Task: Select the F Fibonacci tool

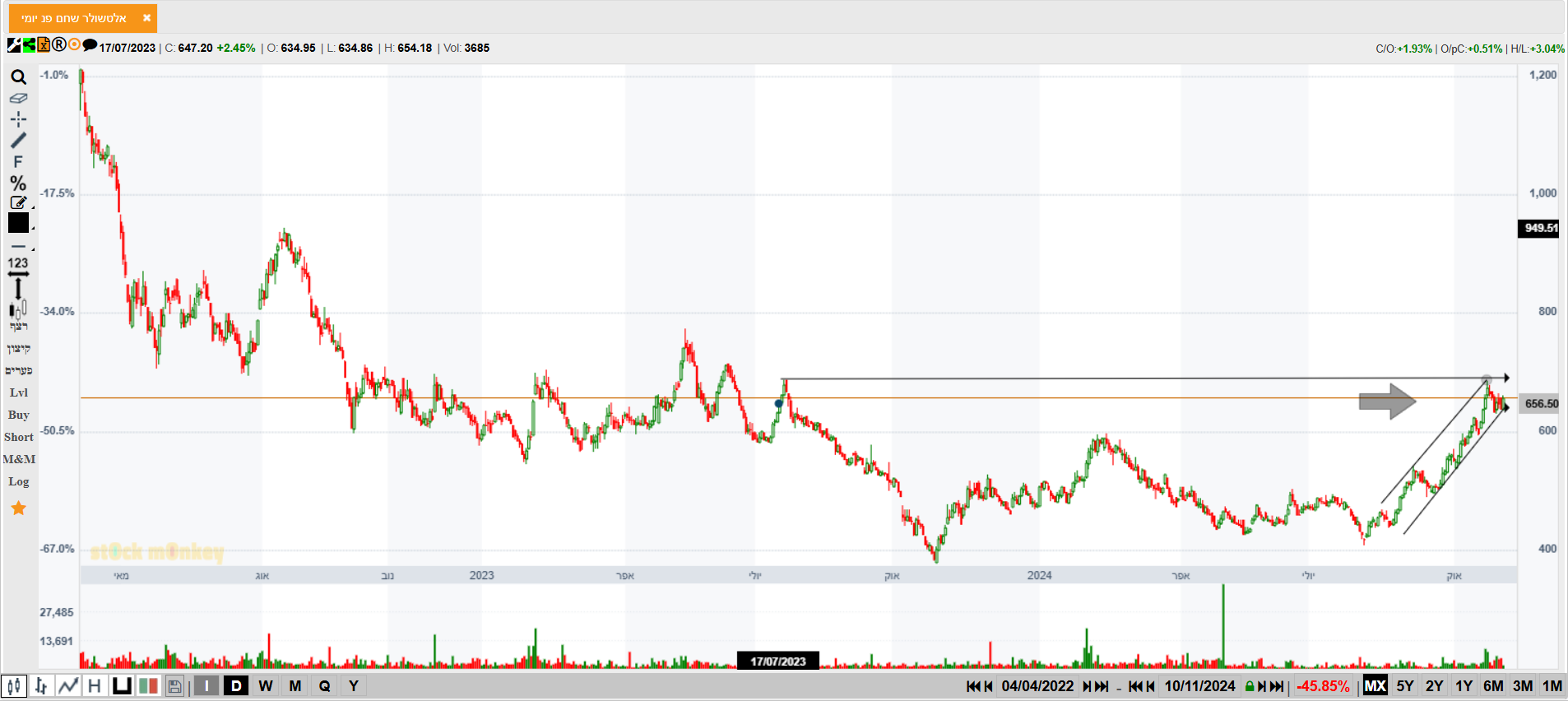Action: pos(18,162)
